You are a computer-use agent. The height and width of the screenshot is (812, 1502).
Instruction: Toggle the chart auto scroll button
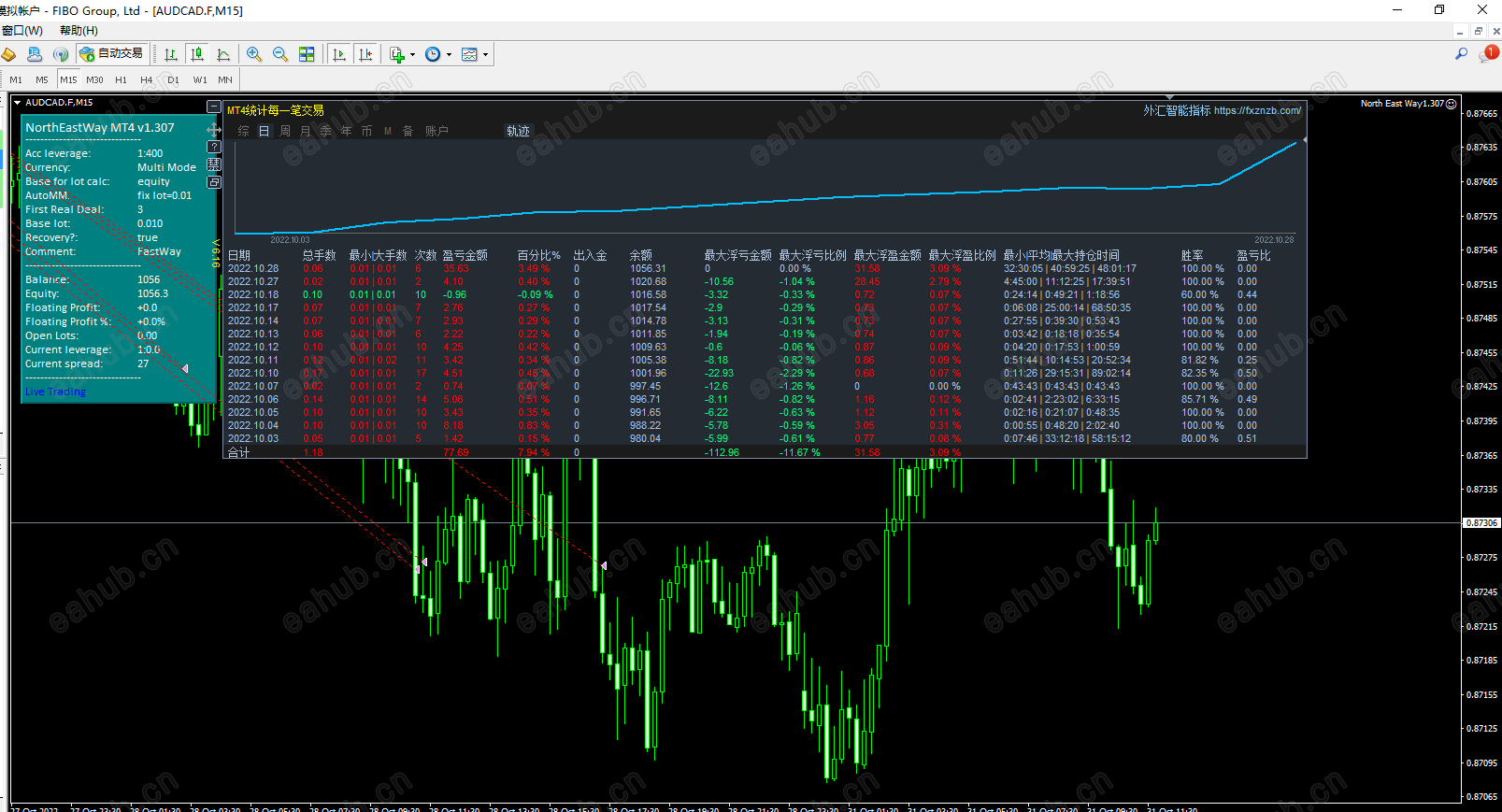(x=339, y=54)
